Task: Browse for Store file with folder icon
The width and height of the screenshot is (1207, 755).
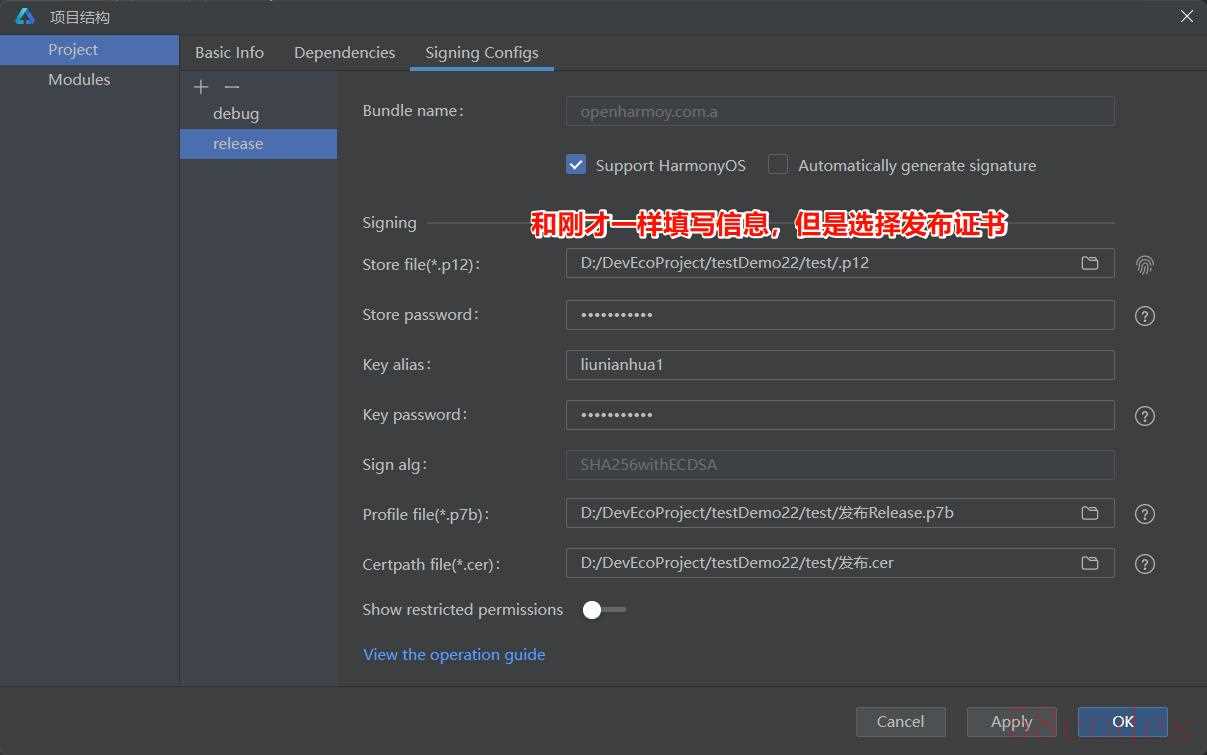Action: click(1090, 263)
